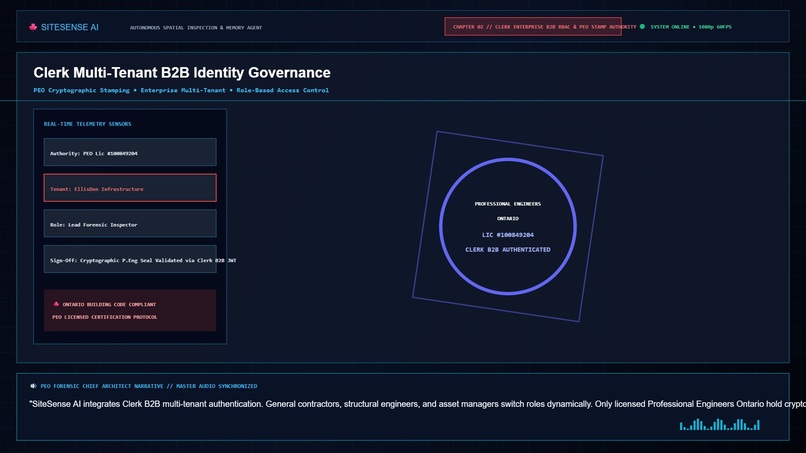Click the pink SiteSense AI logo icon

pyautogui.click(x=33, y=27)
